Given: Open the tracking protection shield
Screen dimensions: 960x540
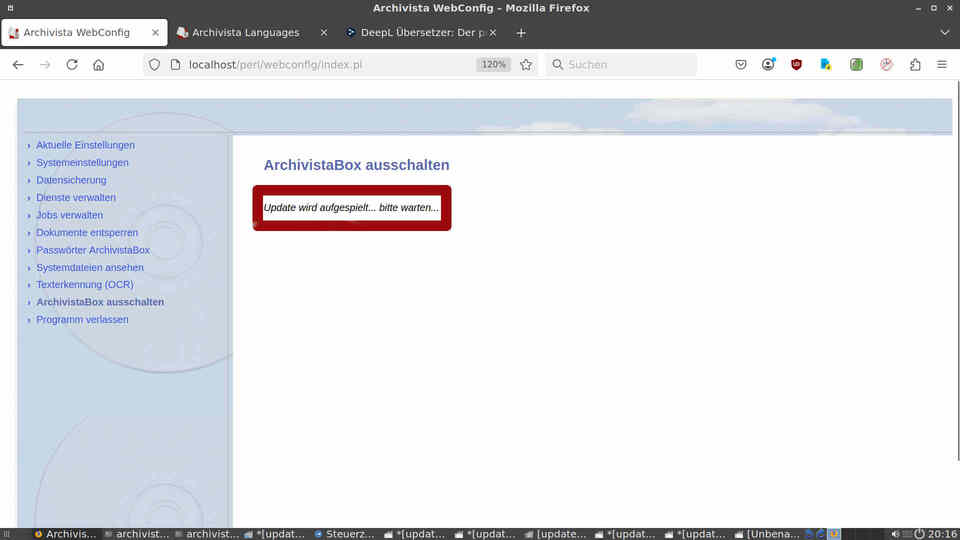Looking at the screenshot, I should point(154,64).
